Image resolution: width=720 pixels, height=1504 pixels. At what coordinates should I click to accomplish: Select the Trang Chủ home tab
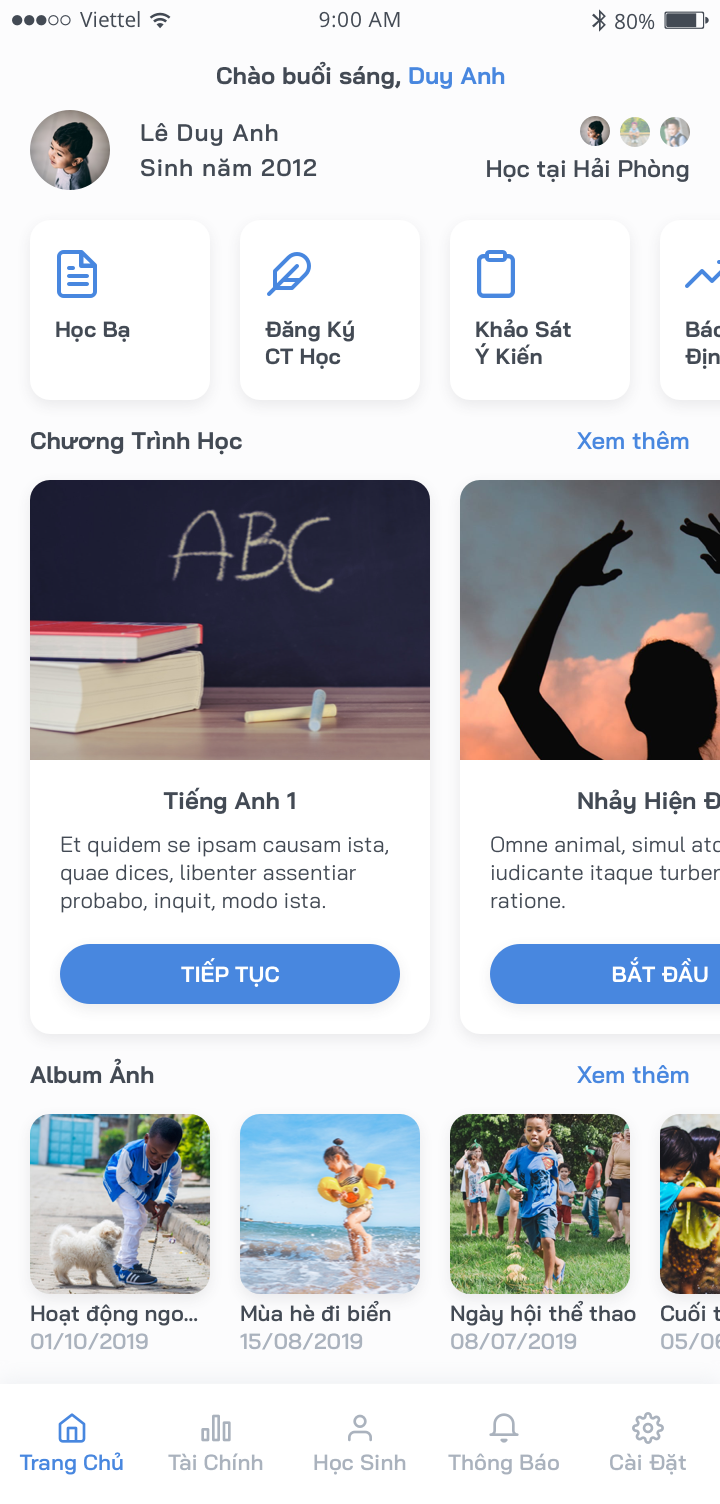(x=72, y=1445)
